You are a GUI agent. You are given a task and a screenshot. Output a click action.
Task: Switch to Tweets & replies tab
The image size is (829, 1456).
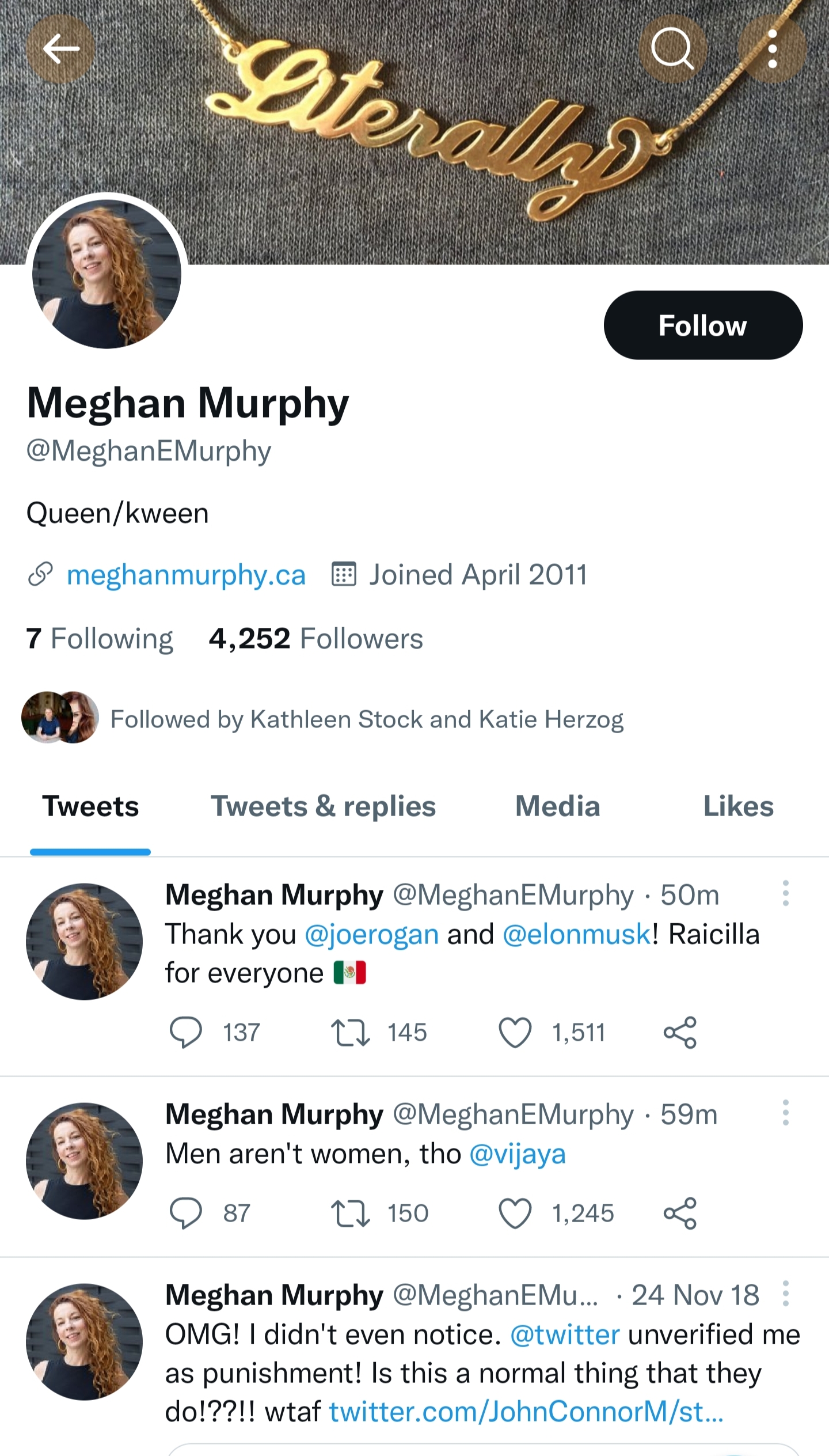pyautogui.click(x=323, y=806)
